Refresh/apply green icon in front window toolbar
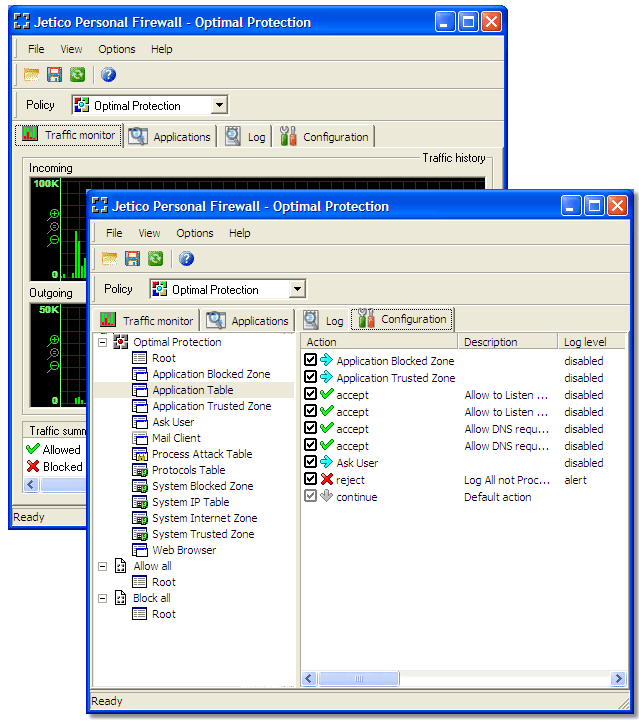639x723 pixels. (x=155, y=259)
